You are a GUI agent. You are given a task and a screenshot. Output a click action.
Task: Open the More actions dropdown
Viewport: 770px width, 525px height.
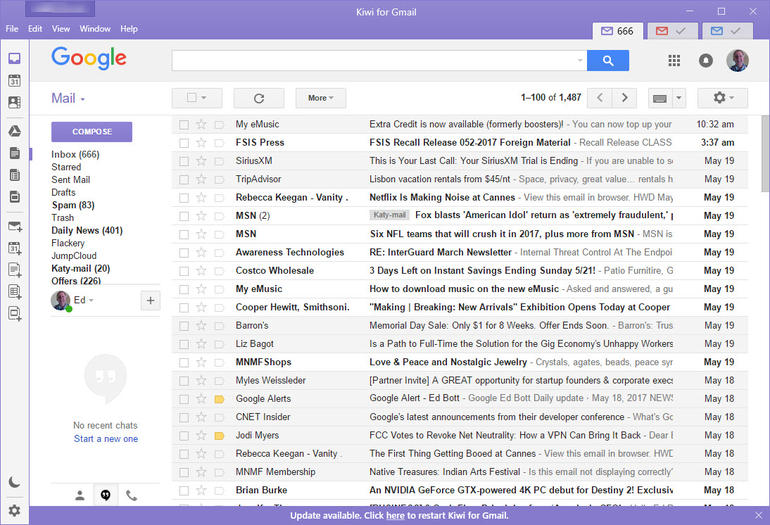coord(321,98)
